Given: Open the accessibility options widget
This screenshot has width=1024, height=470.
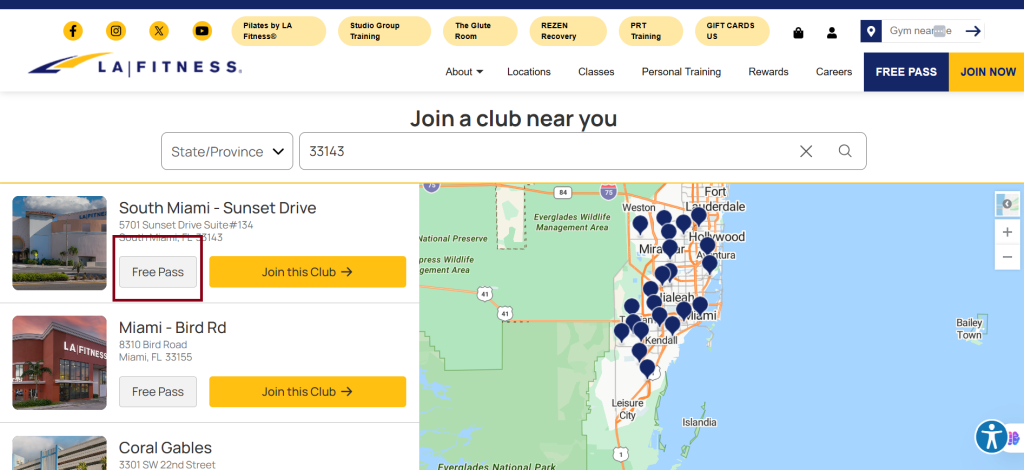Looking at the screenshot, I should (x=992, y=436).
